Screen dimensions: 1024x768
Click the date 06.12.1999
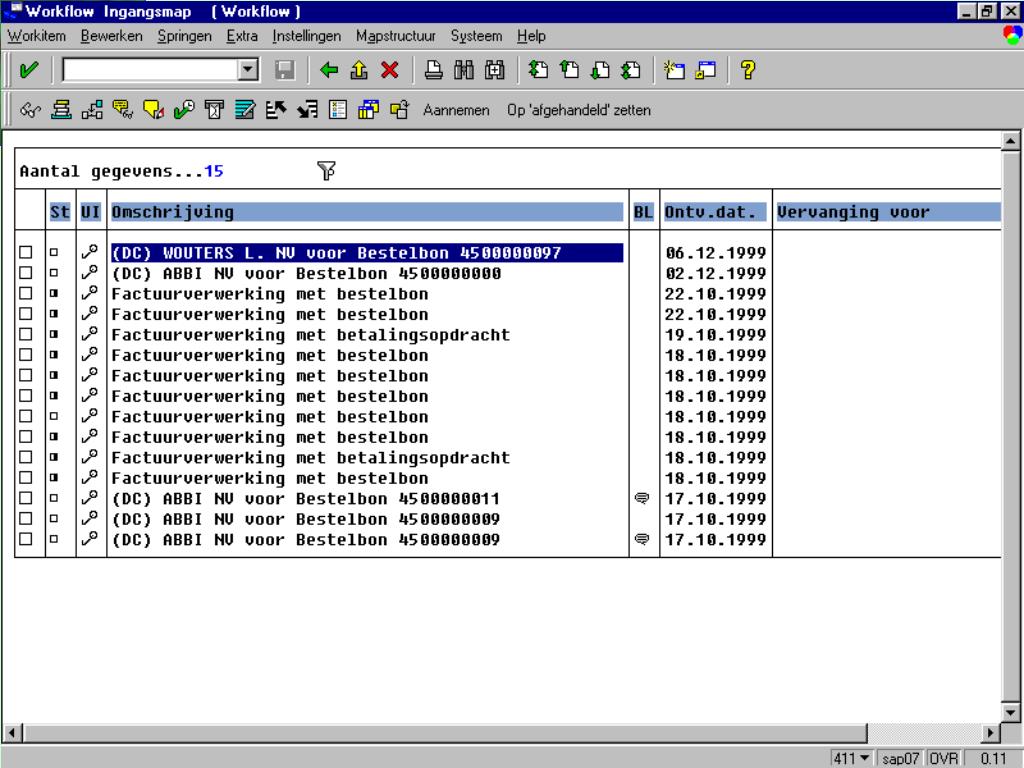[x=716, y=253]
